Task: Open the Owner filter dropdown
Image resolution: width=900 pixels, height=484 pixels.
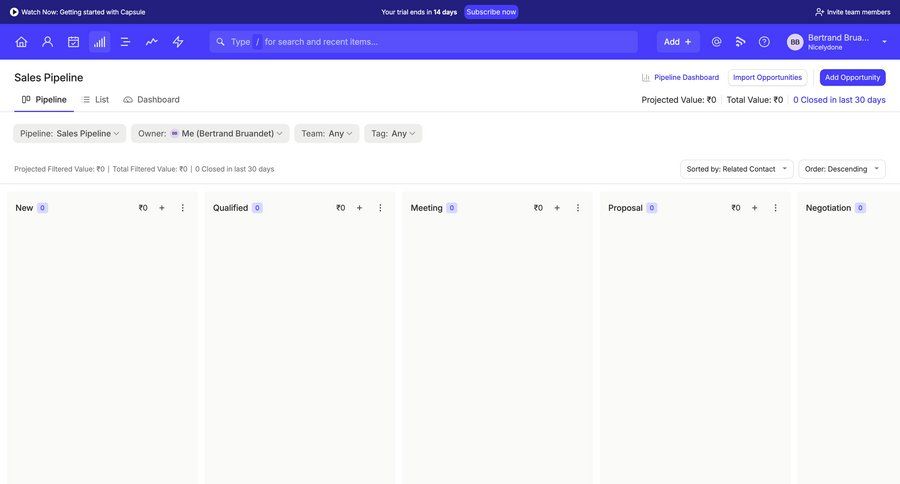Action: coord(210,133)
